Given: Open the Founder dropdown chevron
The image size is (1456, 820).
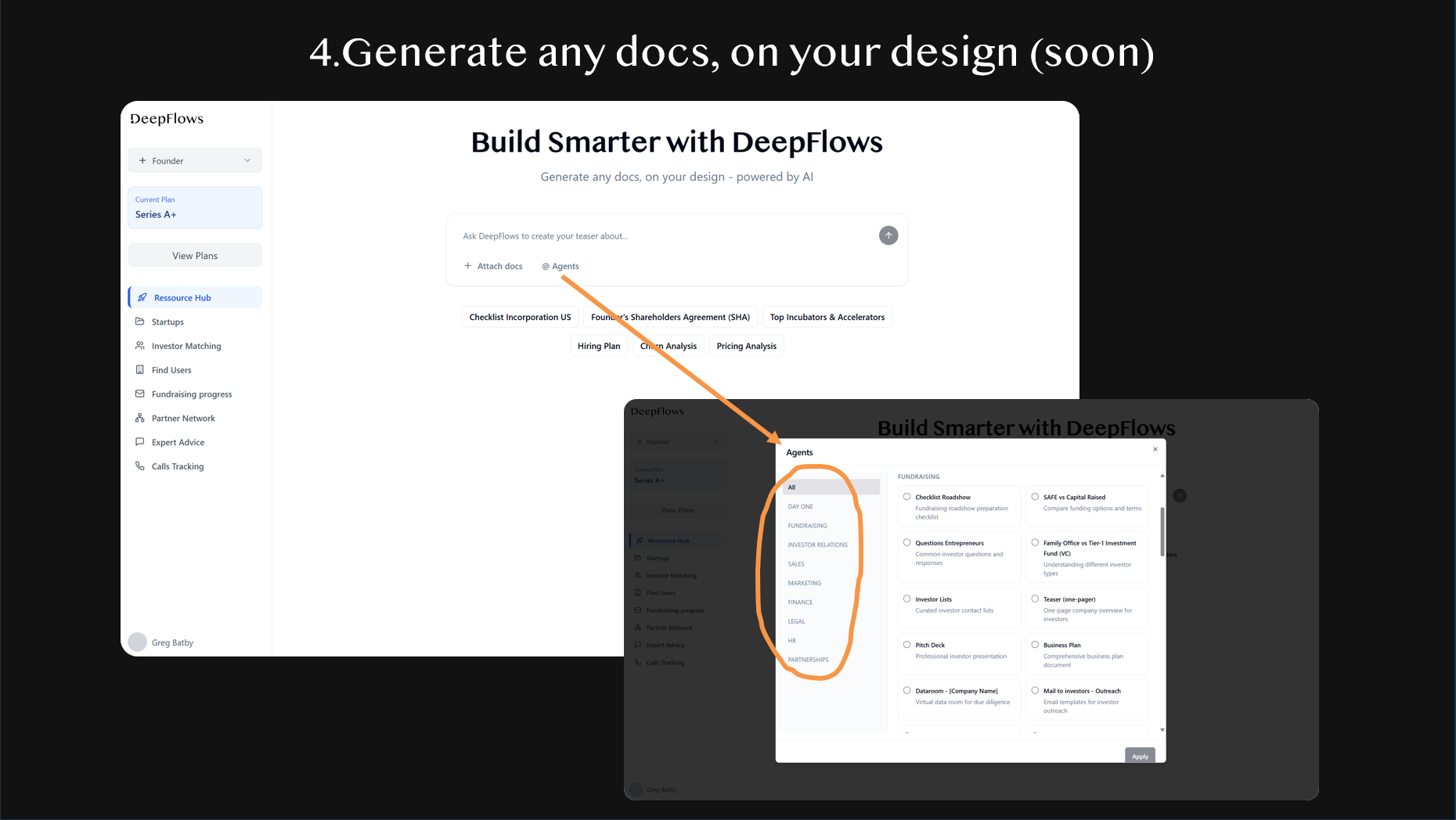Looking at the screenshot, I should pyautogui.click(x=247, y=160).
